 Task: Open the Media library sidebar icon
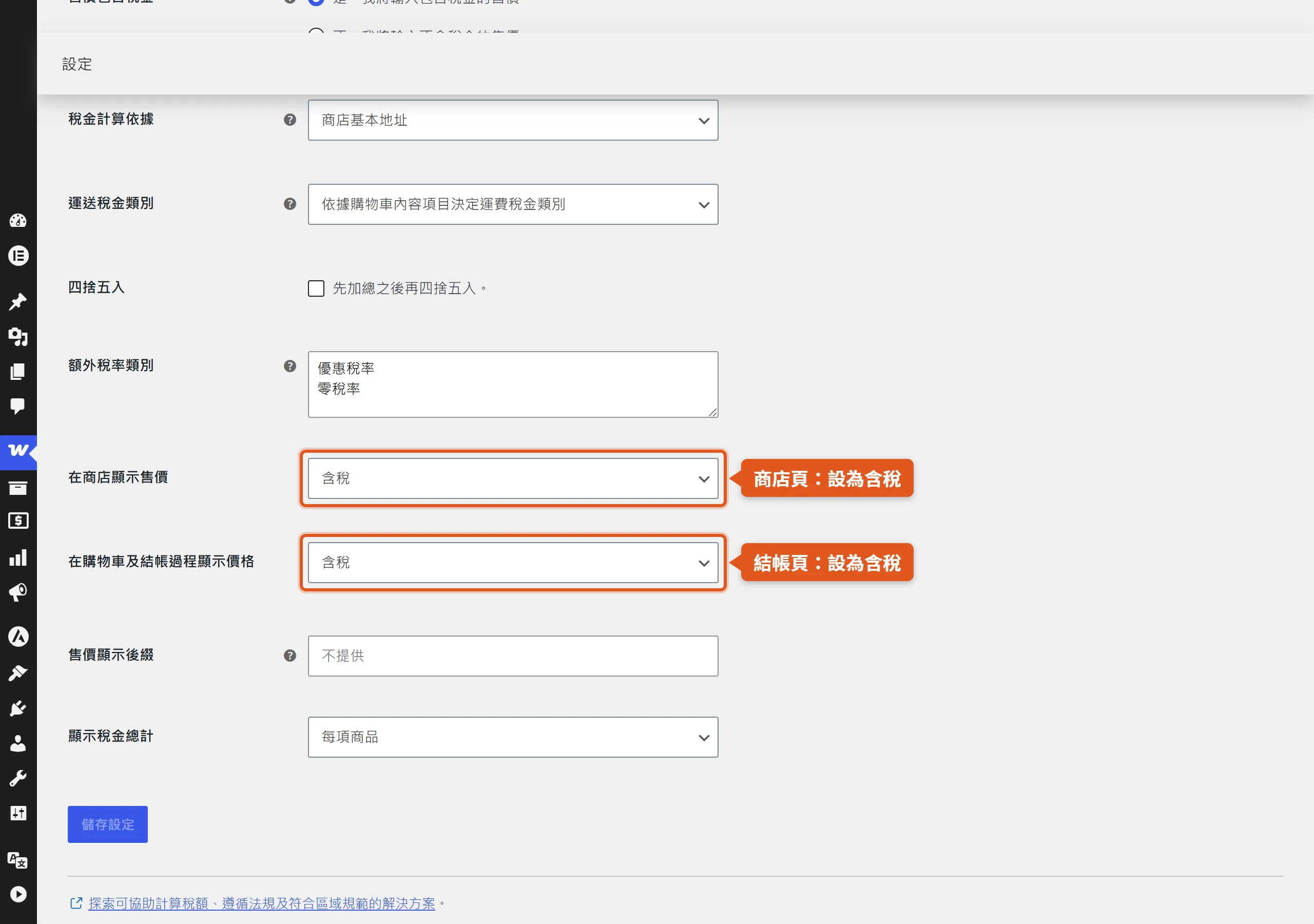click(18, 337)
